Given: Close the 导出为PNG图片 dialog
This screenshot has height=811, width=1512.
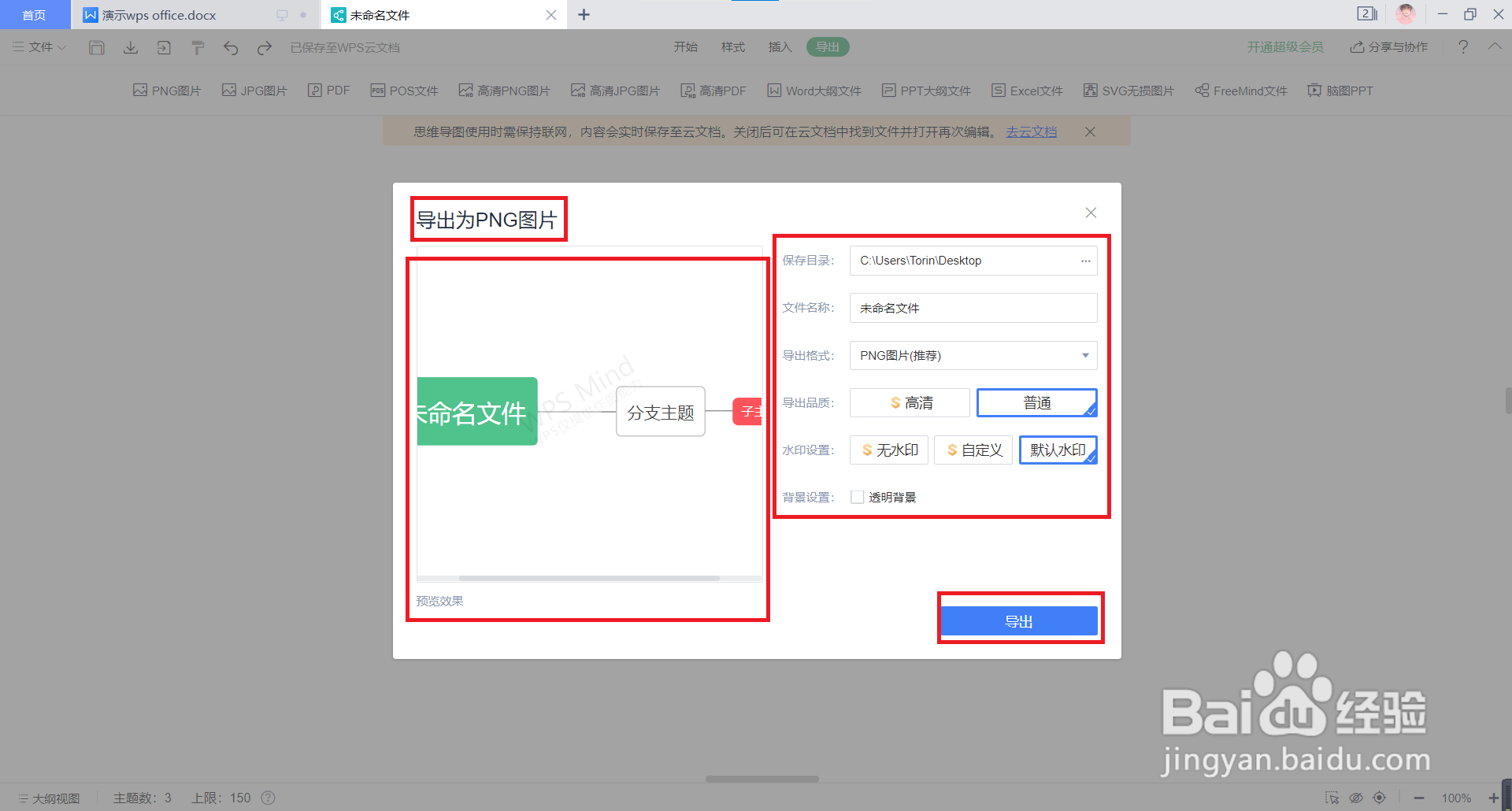Looking at the screenshot, I should pos(1091,213).
